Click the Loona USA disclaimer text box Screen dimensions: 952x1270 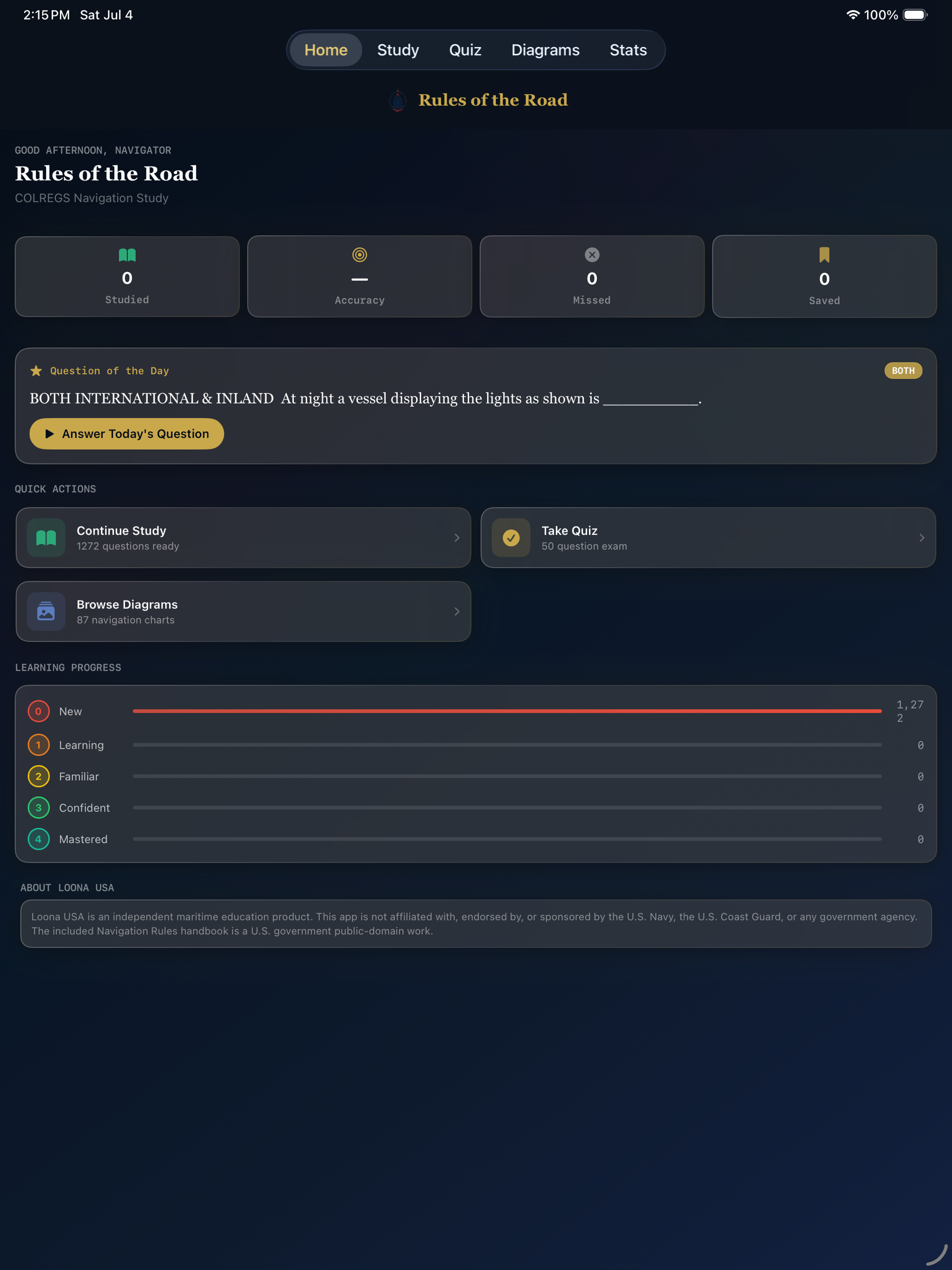coord(476,924)
